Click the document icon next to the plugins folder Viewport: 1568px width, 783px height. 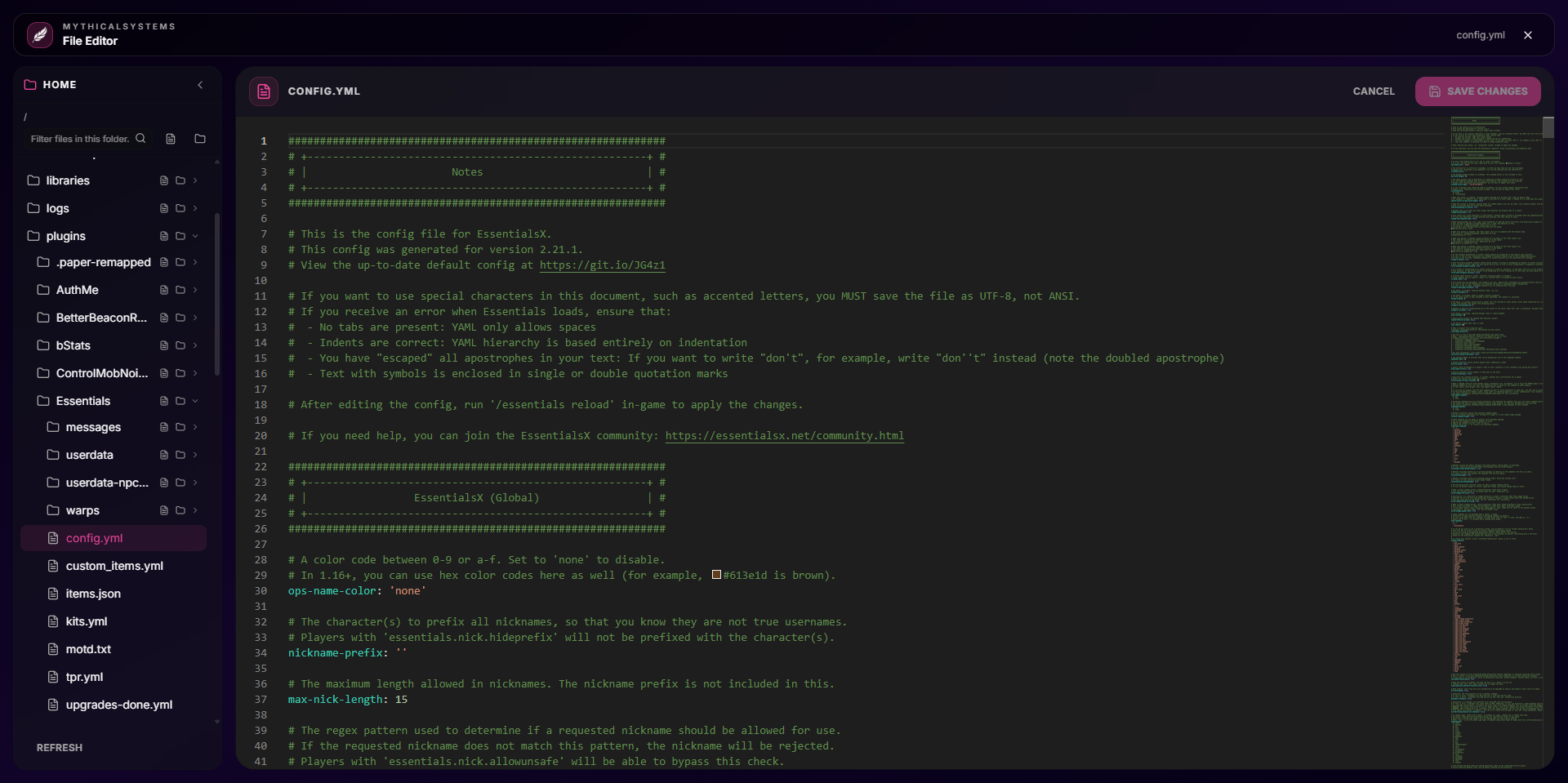pos(163,236)
